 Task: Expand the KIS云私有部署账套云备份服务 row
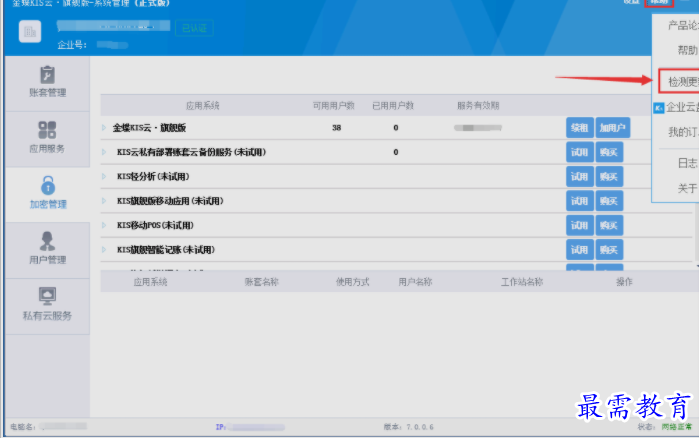click(x=104, y=152)
